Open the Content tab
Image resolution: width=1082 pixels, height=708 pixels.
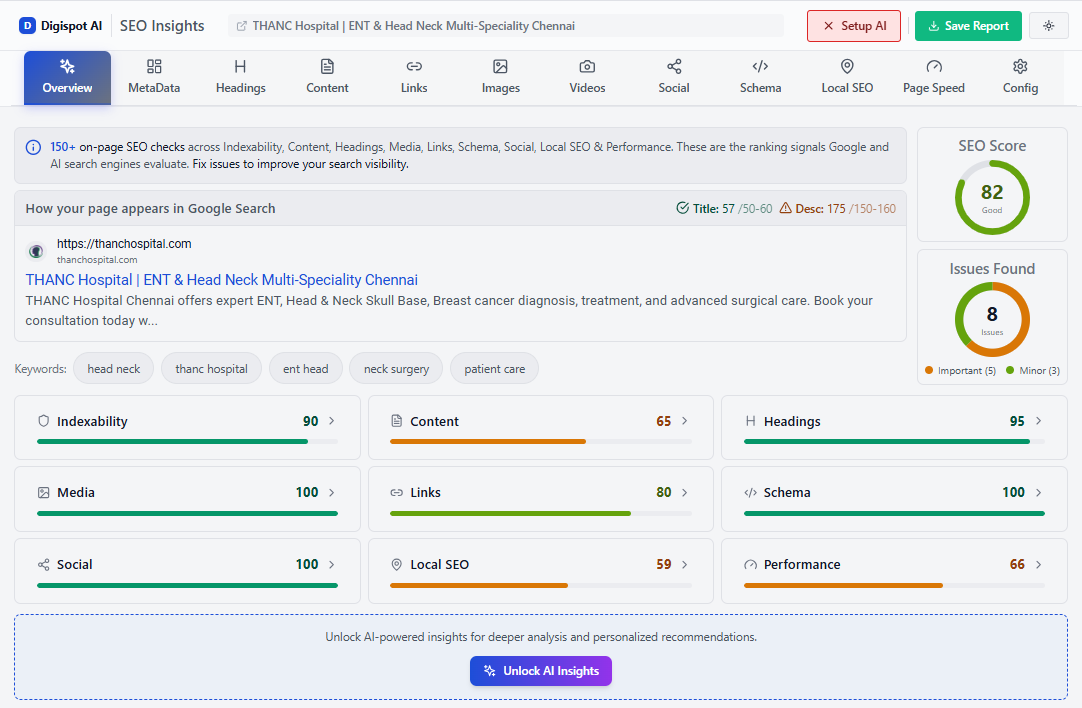[x=327, y=77]
